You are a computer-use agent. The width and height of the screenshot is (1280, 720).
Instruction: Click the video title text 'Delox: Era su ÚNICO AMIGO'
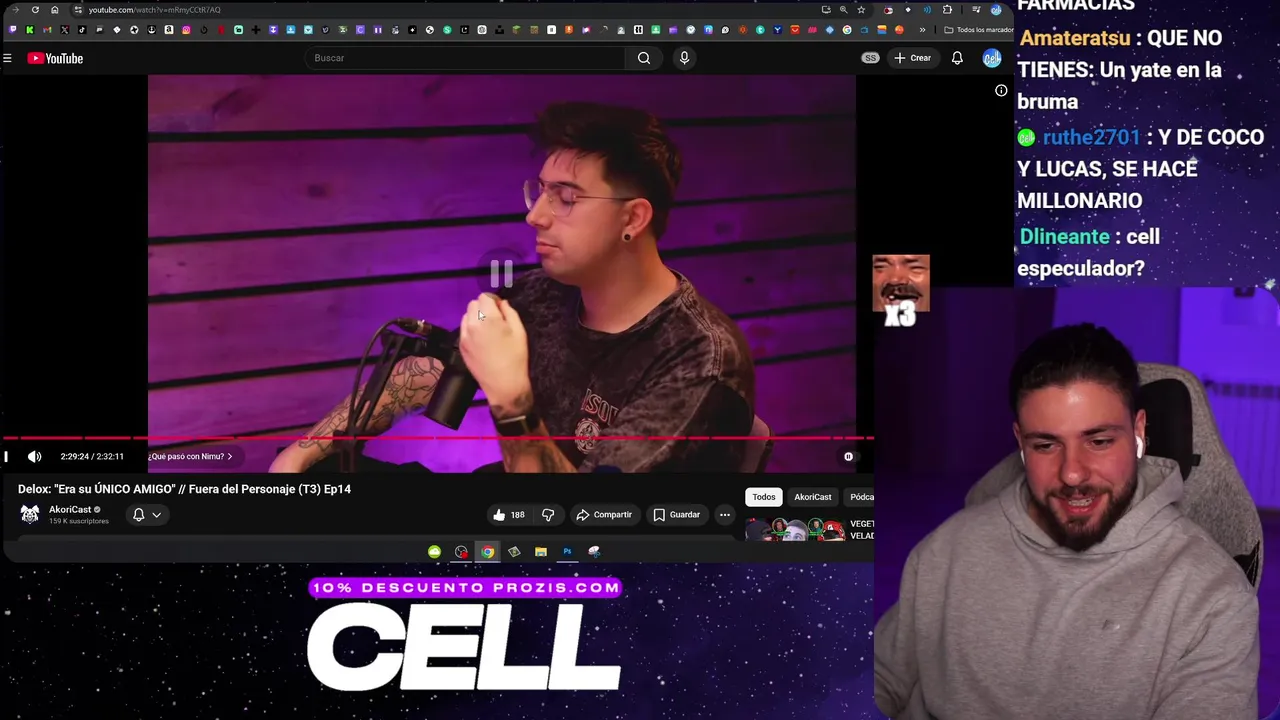pos(184,489)
